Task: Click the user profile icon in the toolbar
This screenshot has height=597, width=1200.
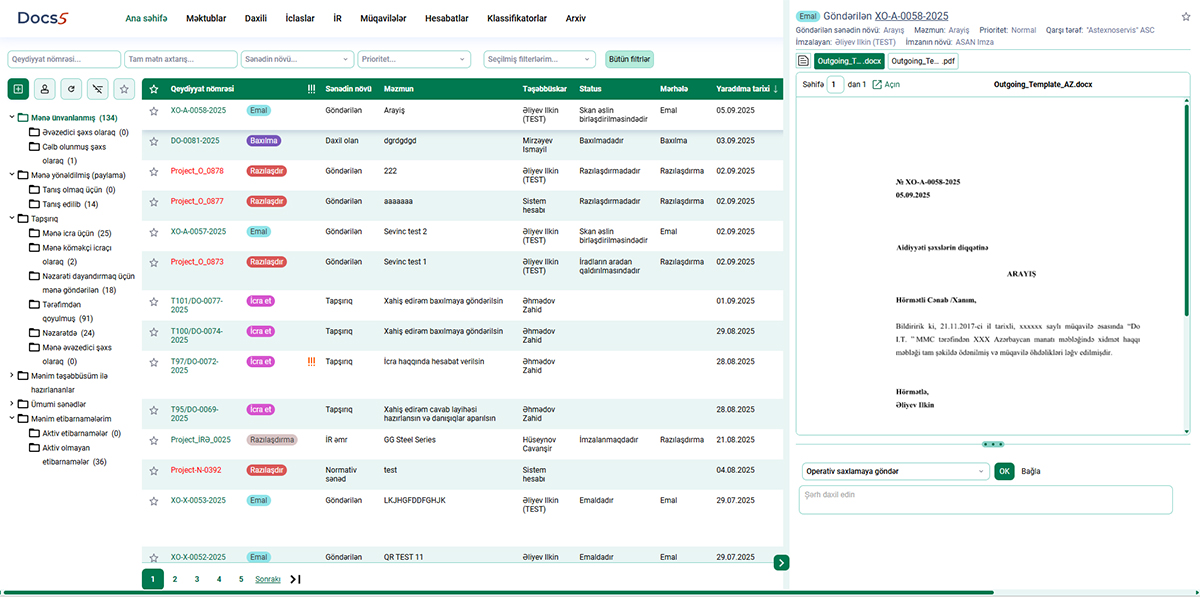Action: tap(45, 89)
